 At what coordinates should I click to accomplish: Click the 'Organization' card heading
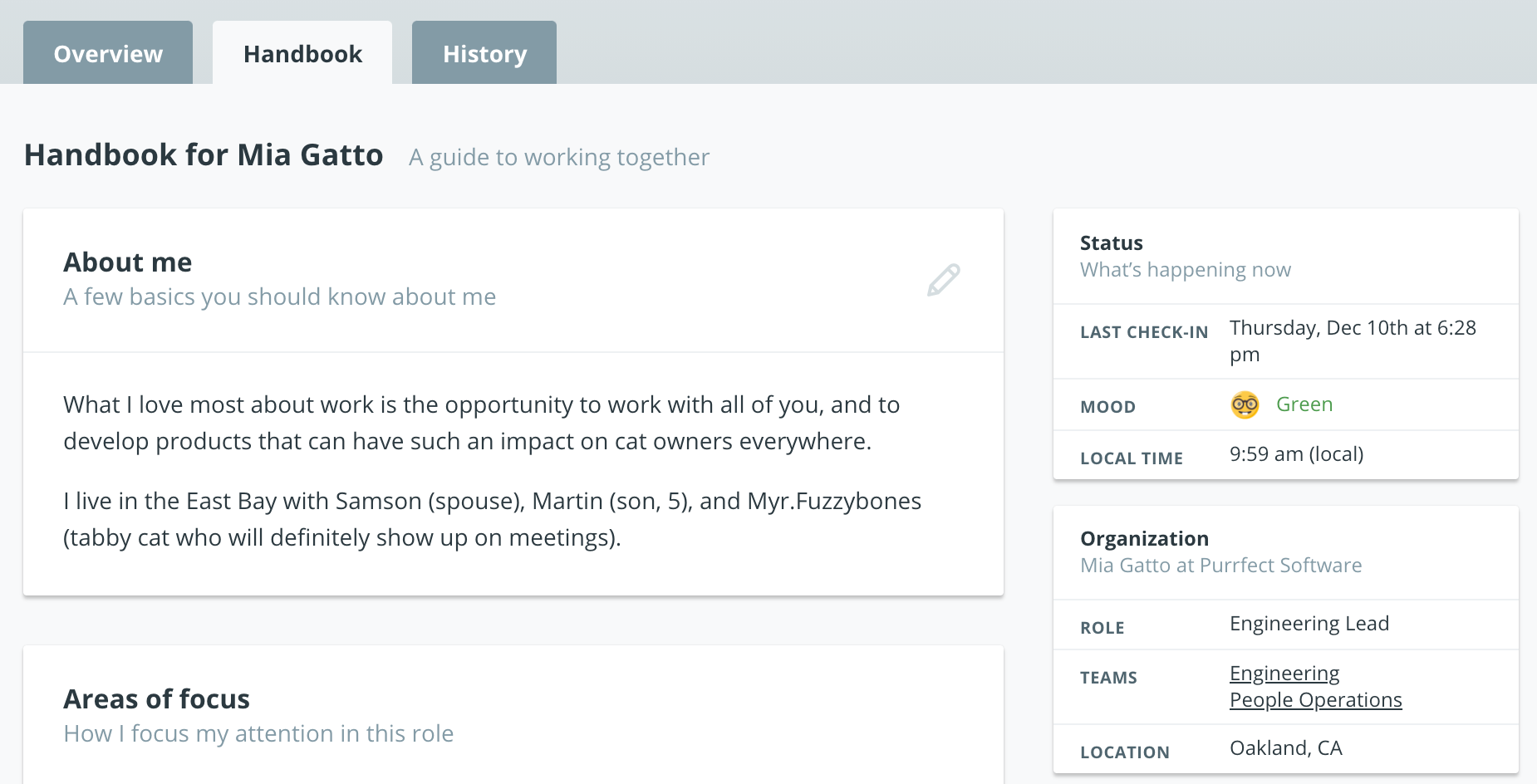click(x=1145, y=539)
